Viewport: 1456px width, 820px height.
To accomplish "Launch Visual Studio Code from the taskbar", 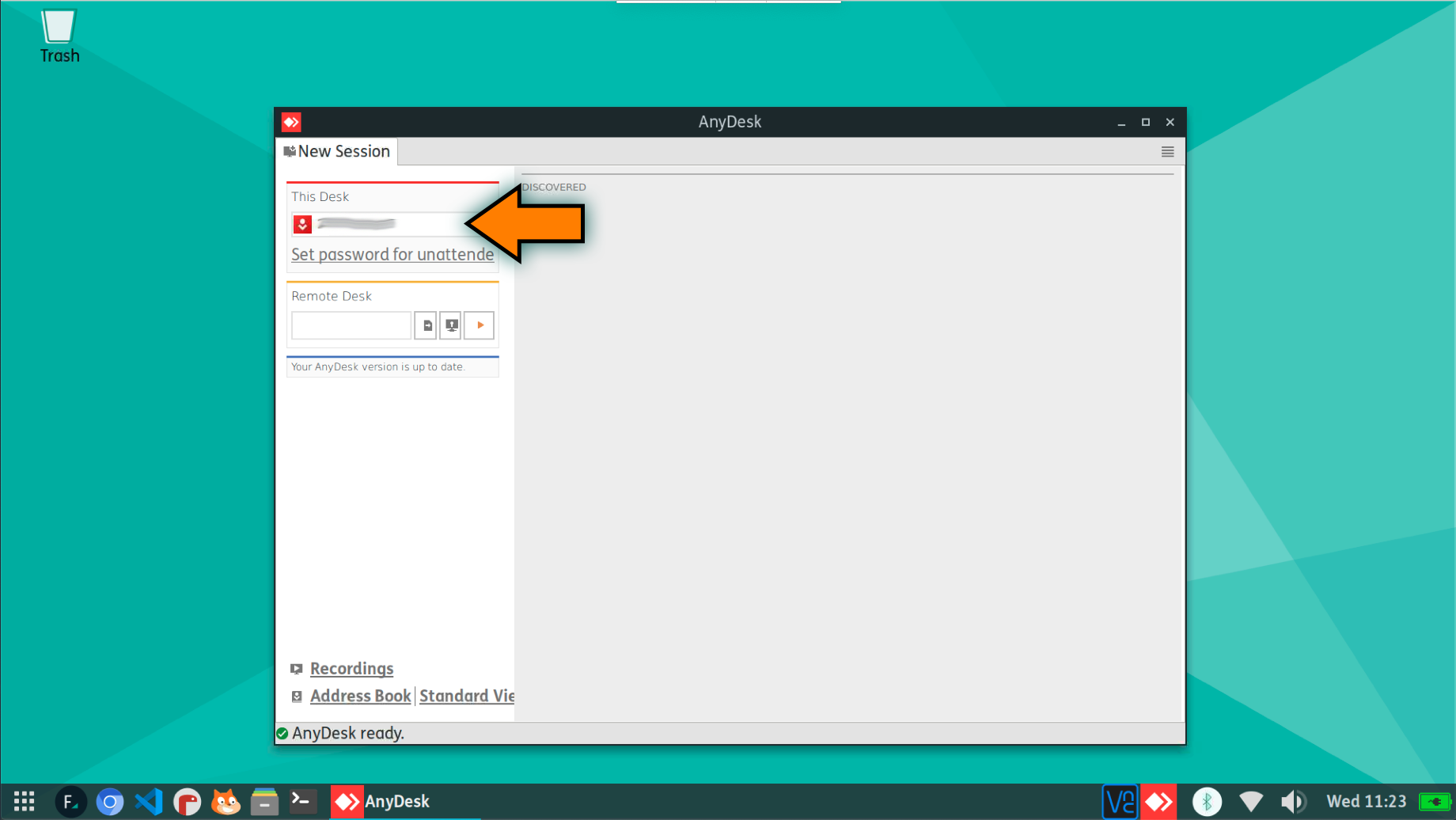I will pyautogui.click(x=149, y=802).
